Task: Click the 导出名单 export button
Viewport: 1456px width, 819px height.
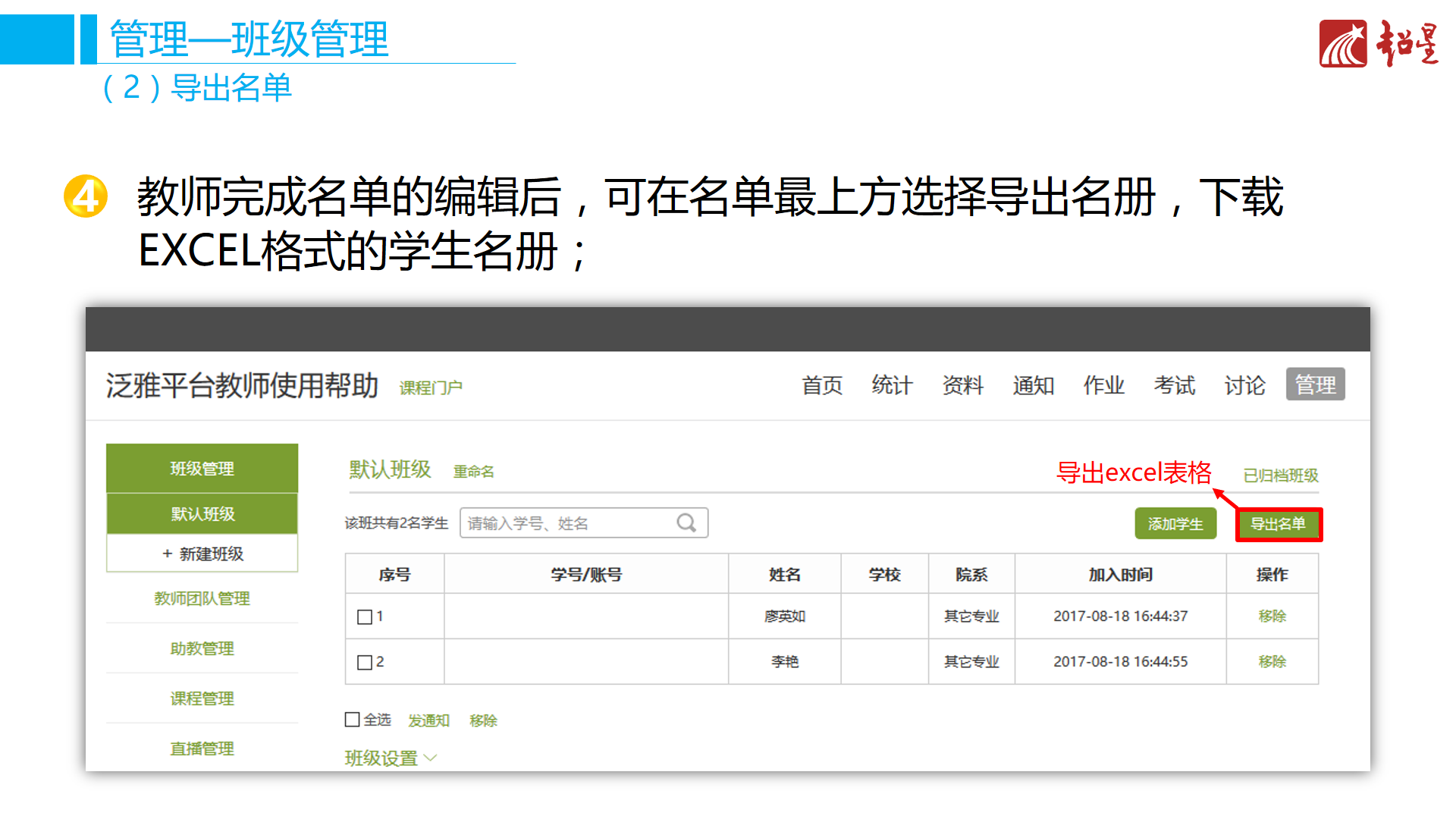Action: pyautogui.click(x=1279, y=523)
